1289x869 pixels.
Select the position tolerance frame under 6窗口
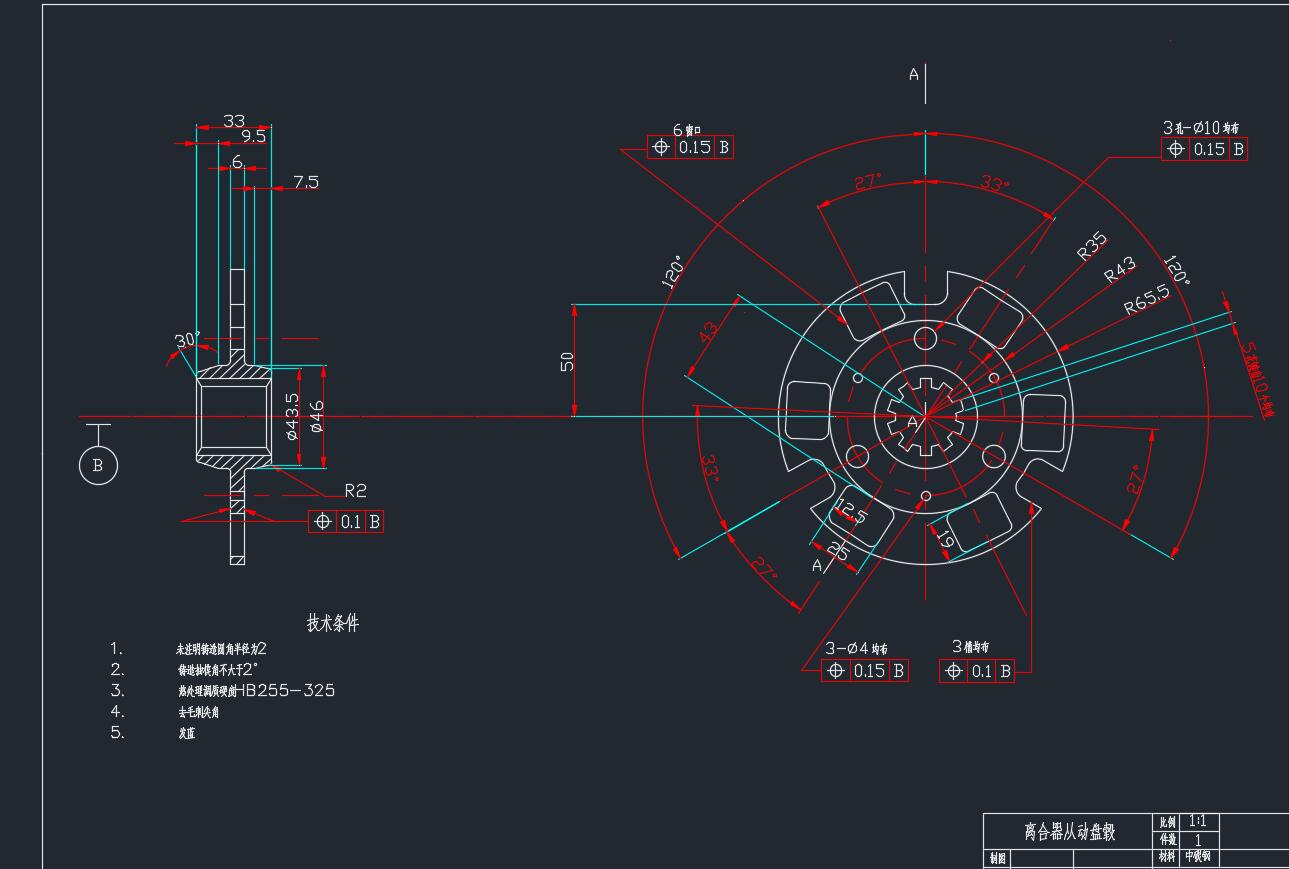tap(691, 147)
